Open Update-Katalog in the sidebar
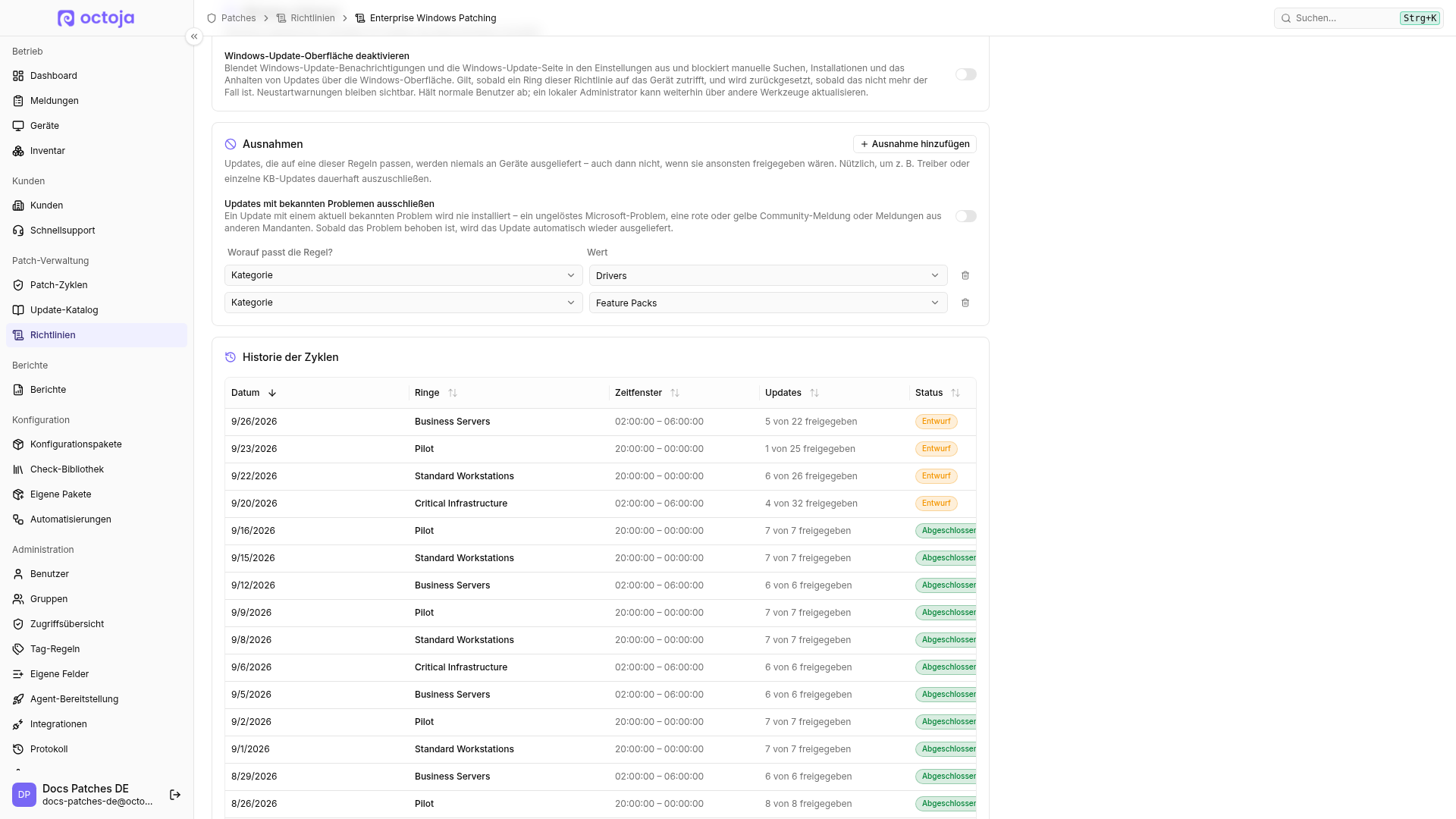Image resolution: width=1456 pixels, height=819 pixels. click(96, 310)
